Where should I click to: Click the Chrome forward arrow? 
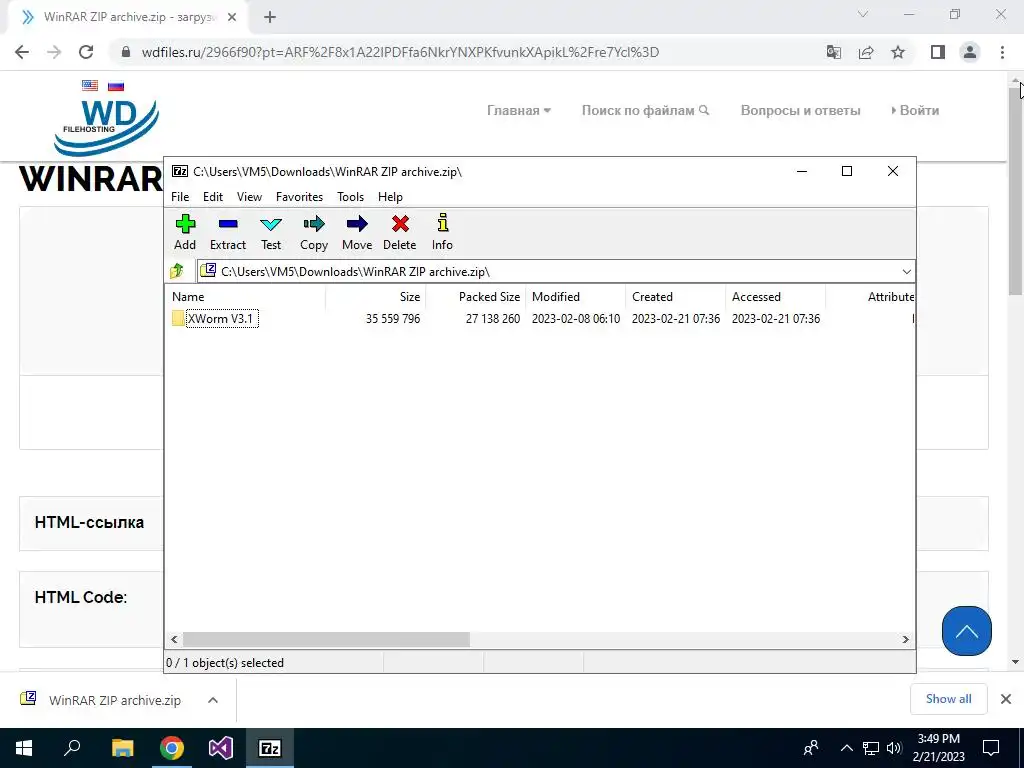tap(54, 52)
